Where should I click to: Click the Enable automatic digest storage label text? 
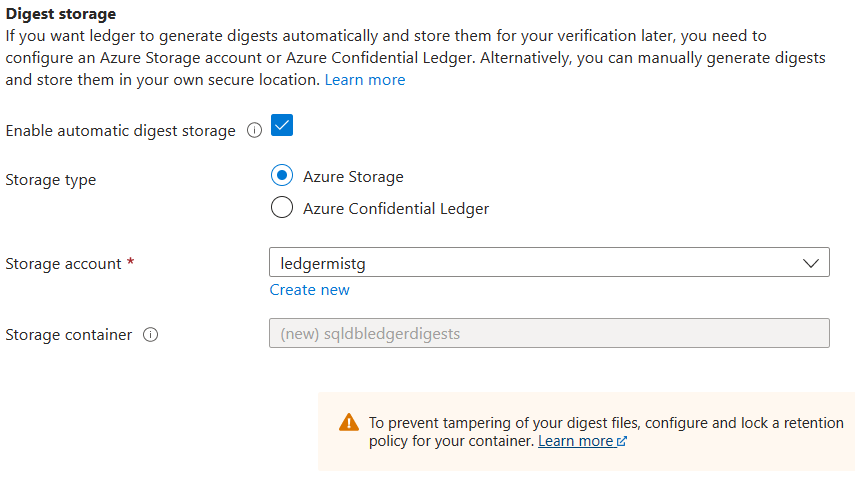[121, 131]
